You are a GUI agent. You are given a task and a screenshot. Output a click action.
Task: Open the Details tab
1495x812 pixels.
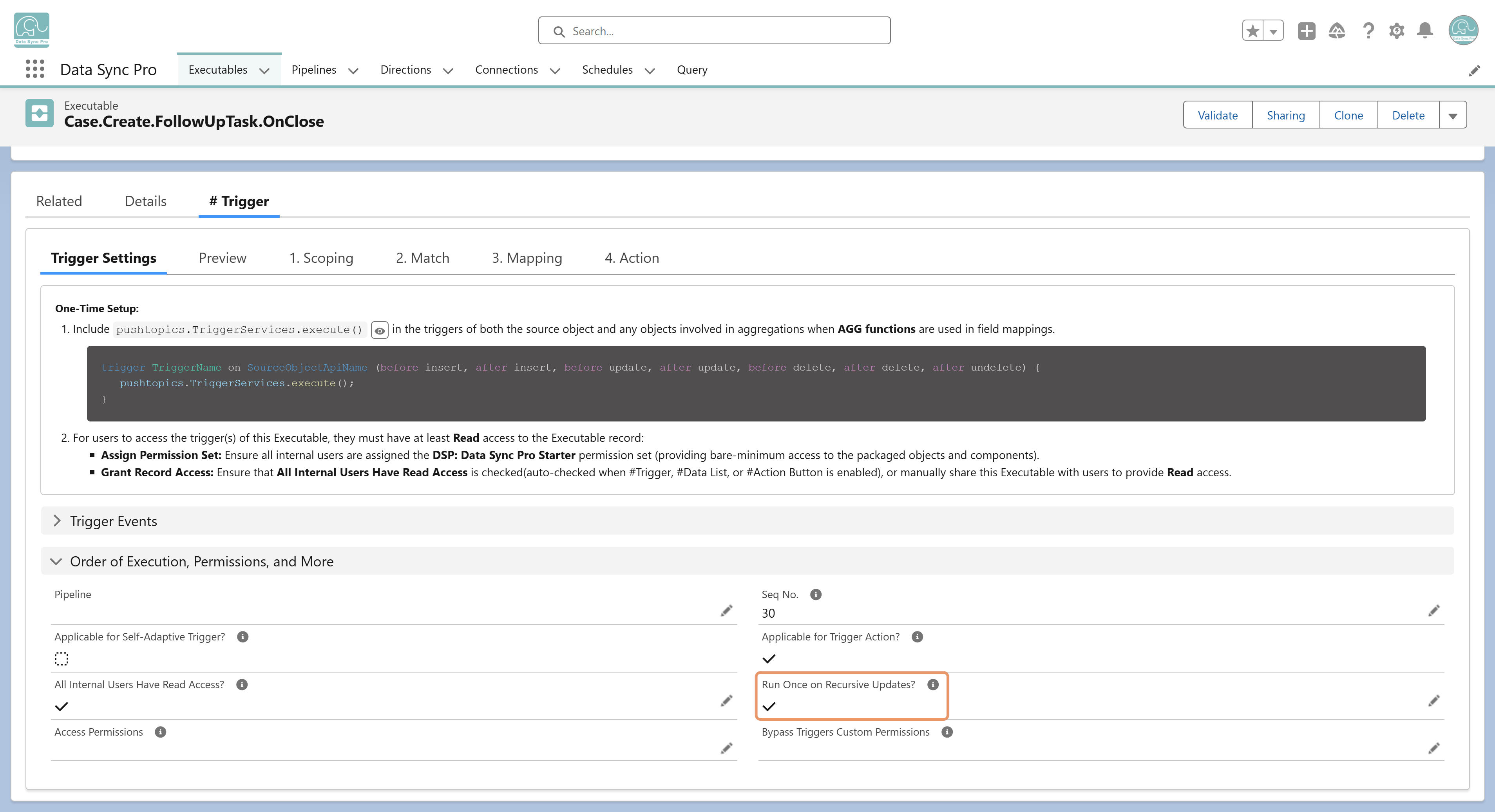click(146, 201)
